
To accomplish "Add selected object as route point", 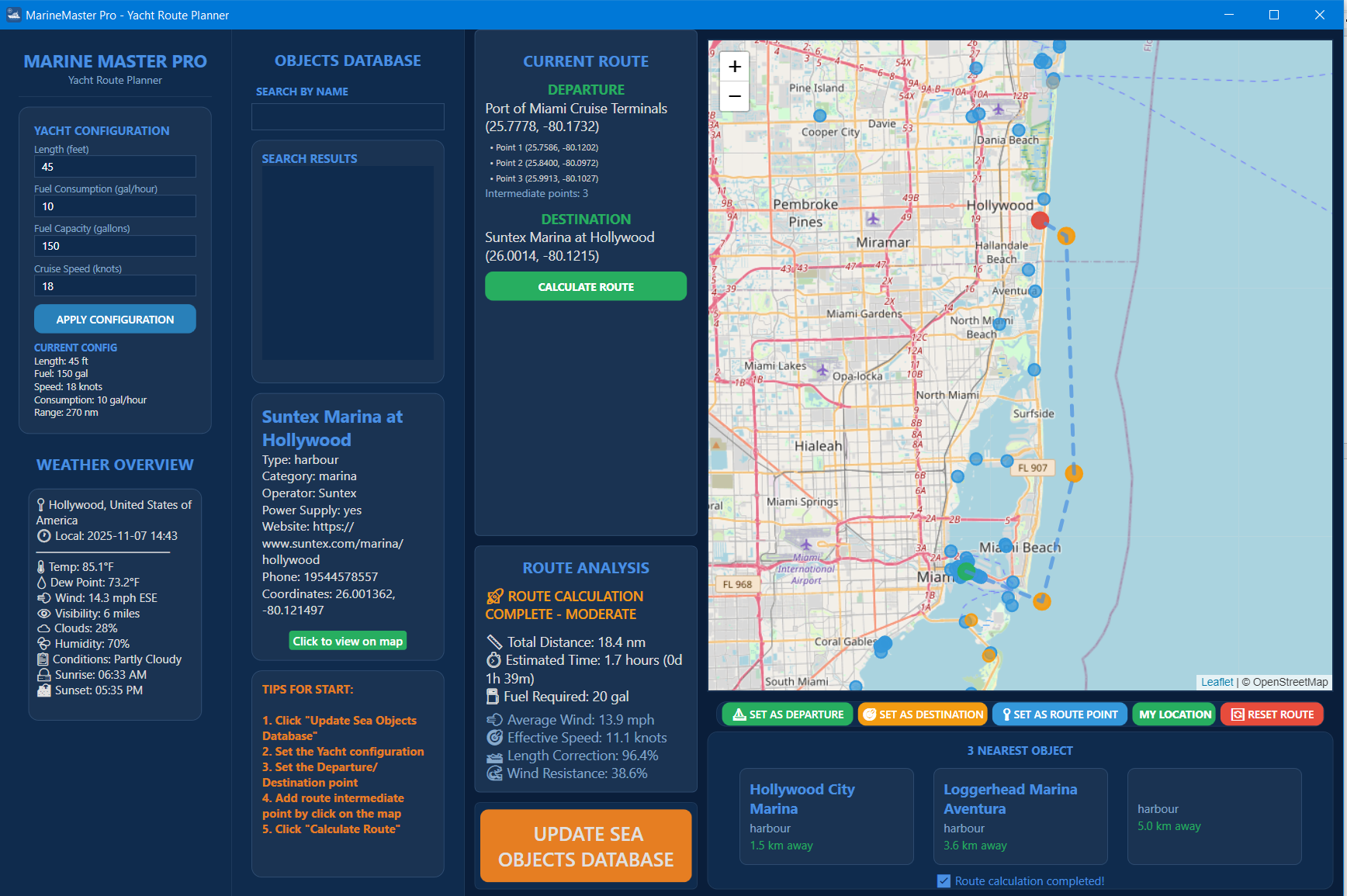I will pos(1059,714).
